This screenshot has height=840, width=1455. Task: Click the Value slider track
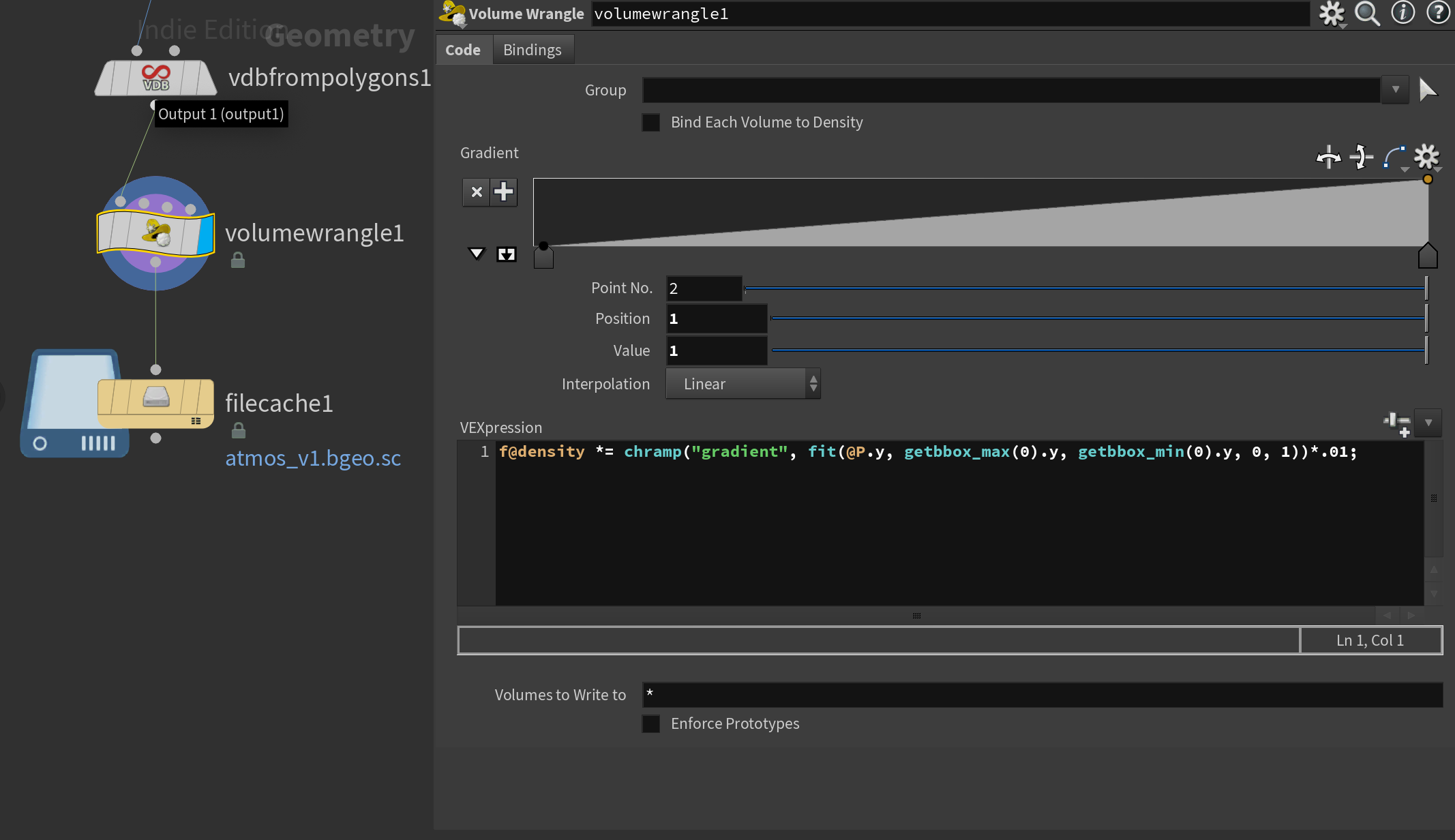click(1098, 350)
